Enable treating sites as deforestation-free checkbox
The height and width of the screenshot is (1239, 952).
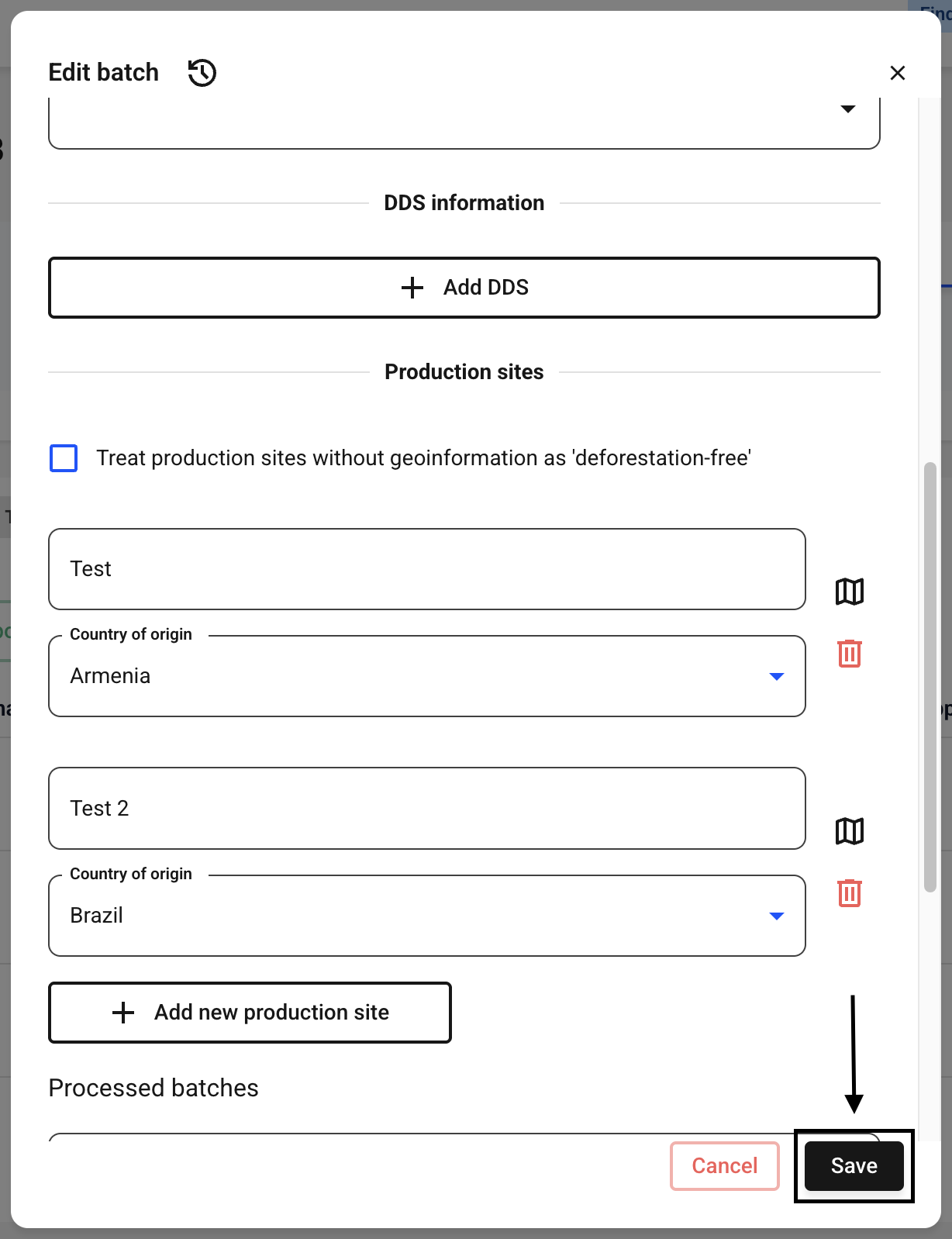point(64,458)
